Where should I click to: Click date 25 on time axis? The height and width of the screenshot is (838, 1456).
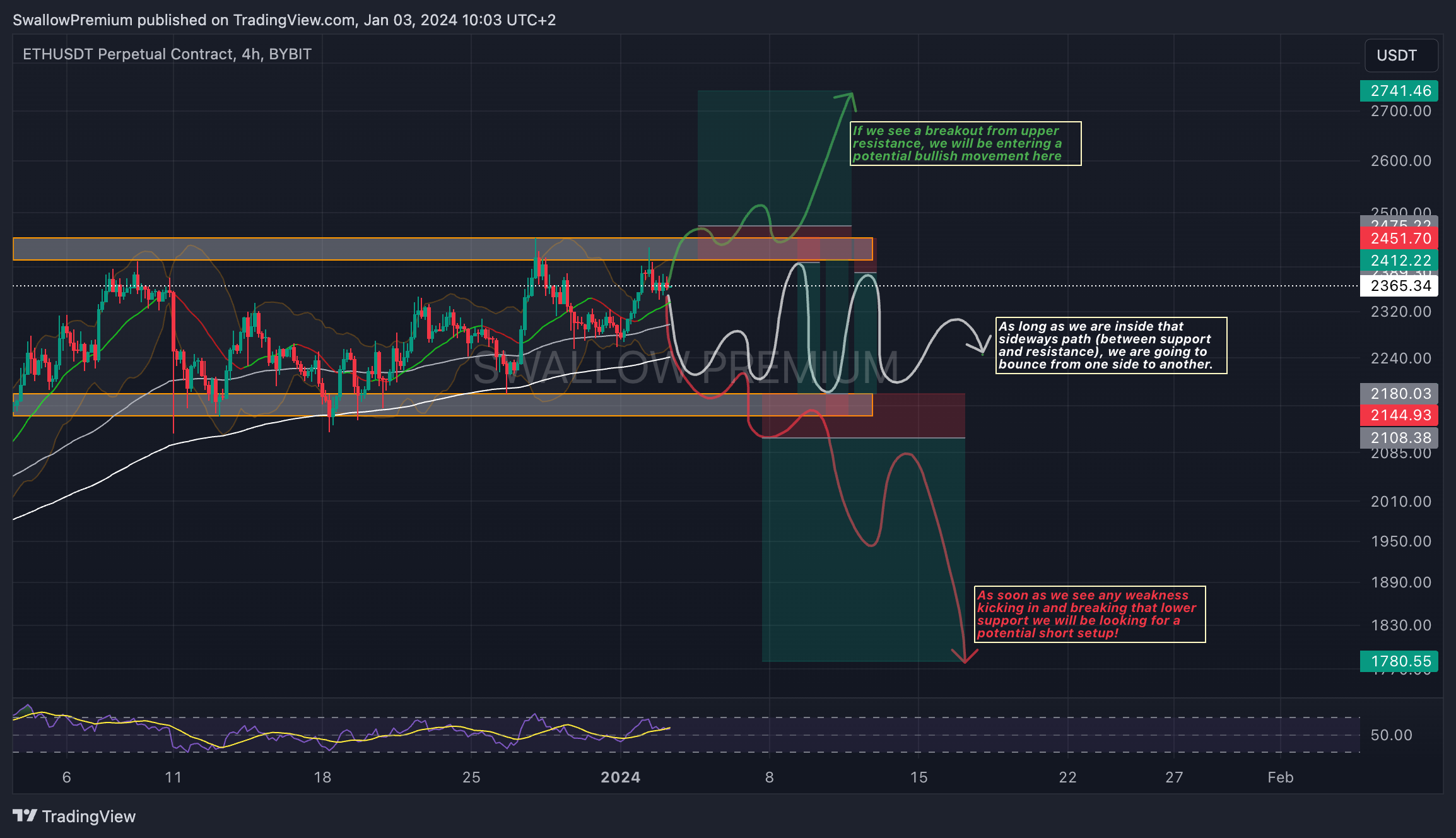tap(471, 777)
